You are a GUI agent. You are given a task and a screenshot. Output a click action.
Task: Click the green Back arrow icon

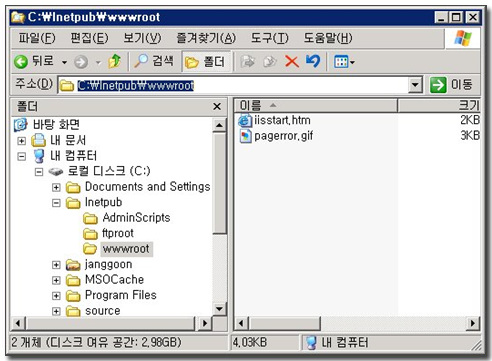21,62
